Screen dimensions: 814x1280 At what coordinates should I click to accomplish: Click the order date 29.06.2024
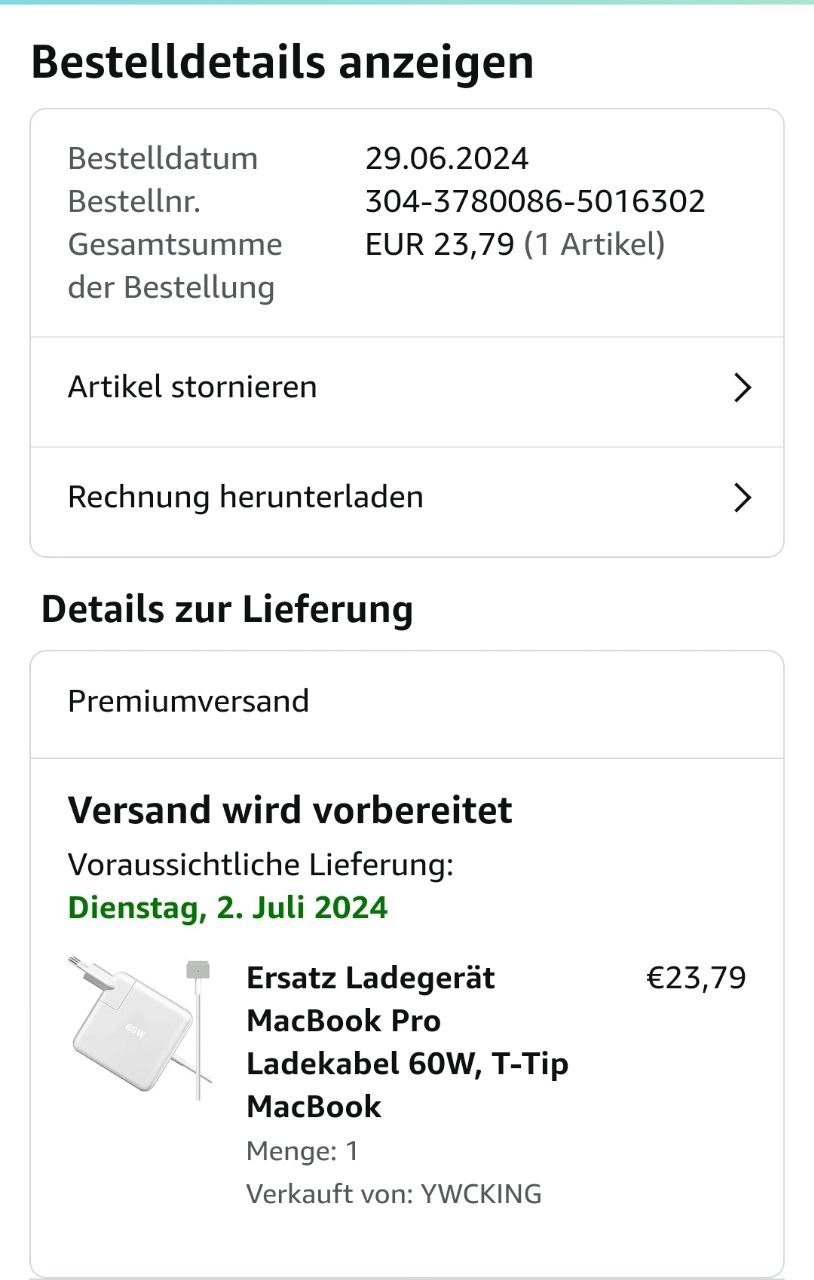[x=446, y=158]
